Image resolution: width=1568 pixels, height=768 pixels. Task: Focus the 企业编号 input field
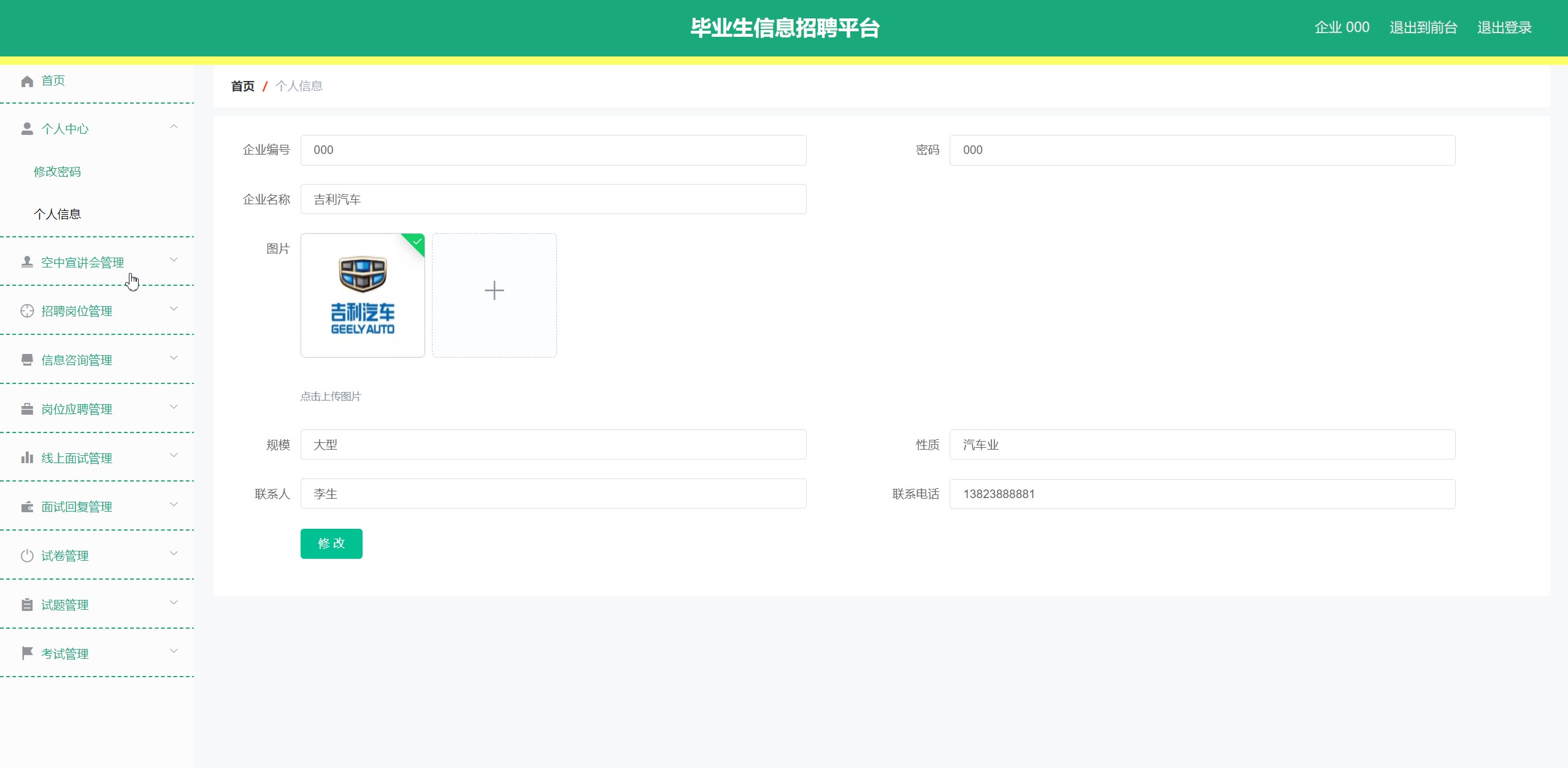click(x=553, y=150)
